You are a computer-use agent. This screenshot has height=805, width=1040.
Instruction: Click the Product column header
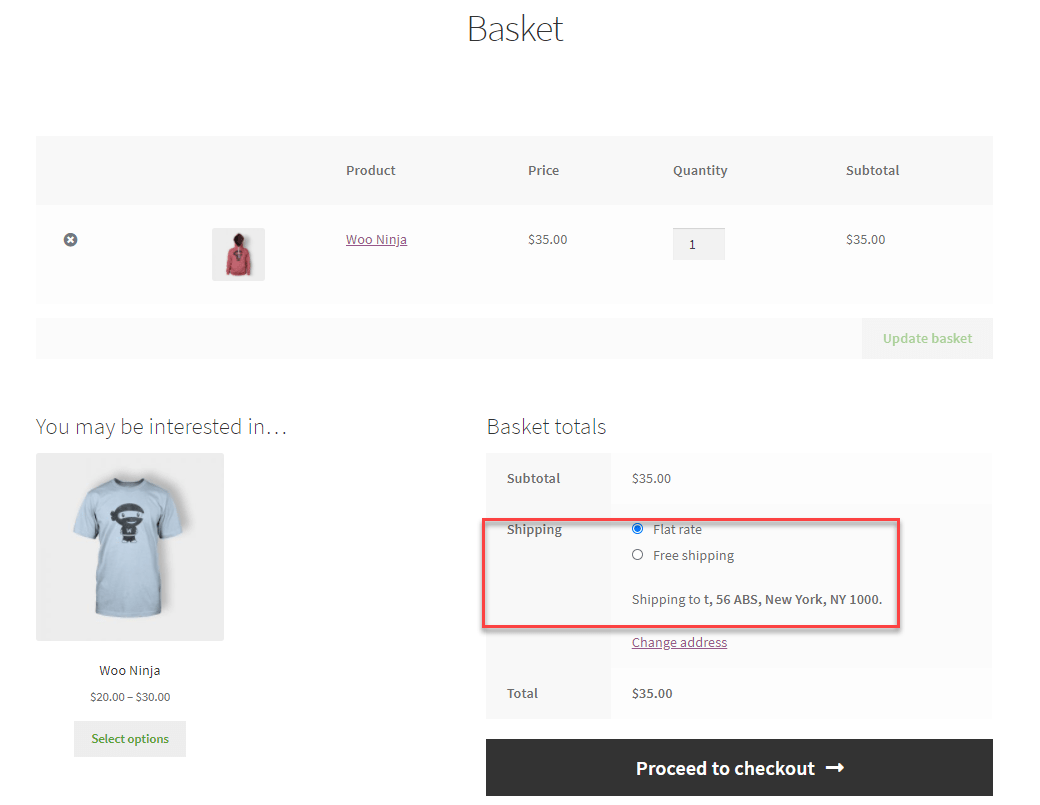[x=370, y=170]
